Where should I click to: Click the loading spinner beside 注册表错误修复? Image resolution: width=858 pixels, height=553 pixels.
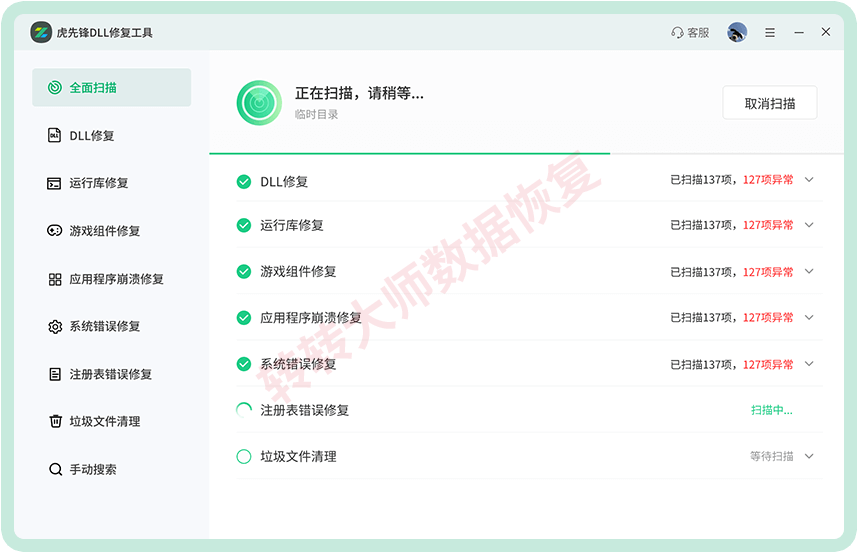(x=244, y=410)
